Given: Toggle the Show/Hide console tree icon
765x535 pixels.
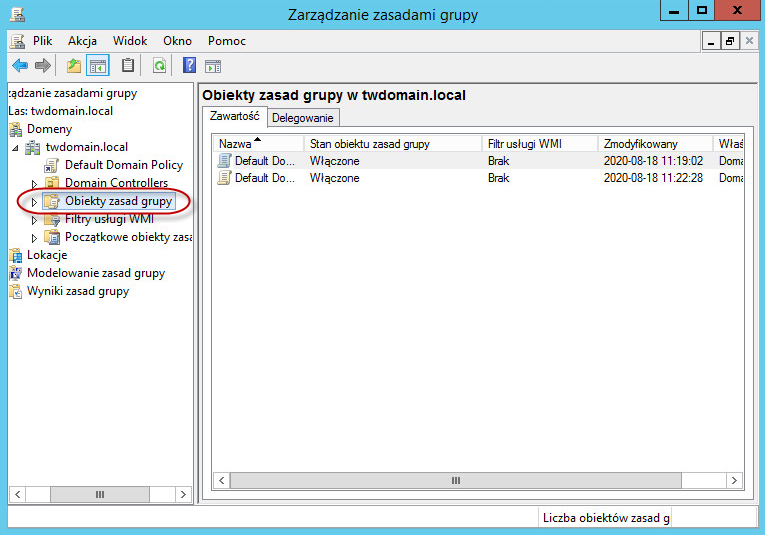Looking at the screenshot, I should [98, 66].
